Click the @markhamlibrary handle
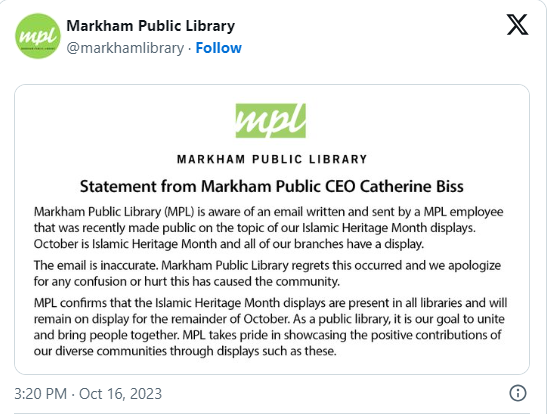547x414 pixels. (125, 48)
